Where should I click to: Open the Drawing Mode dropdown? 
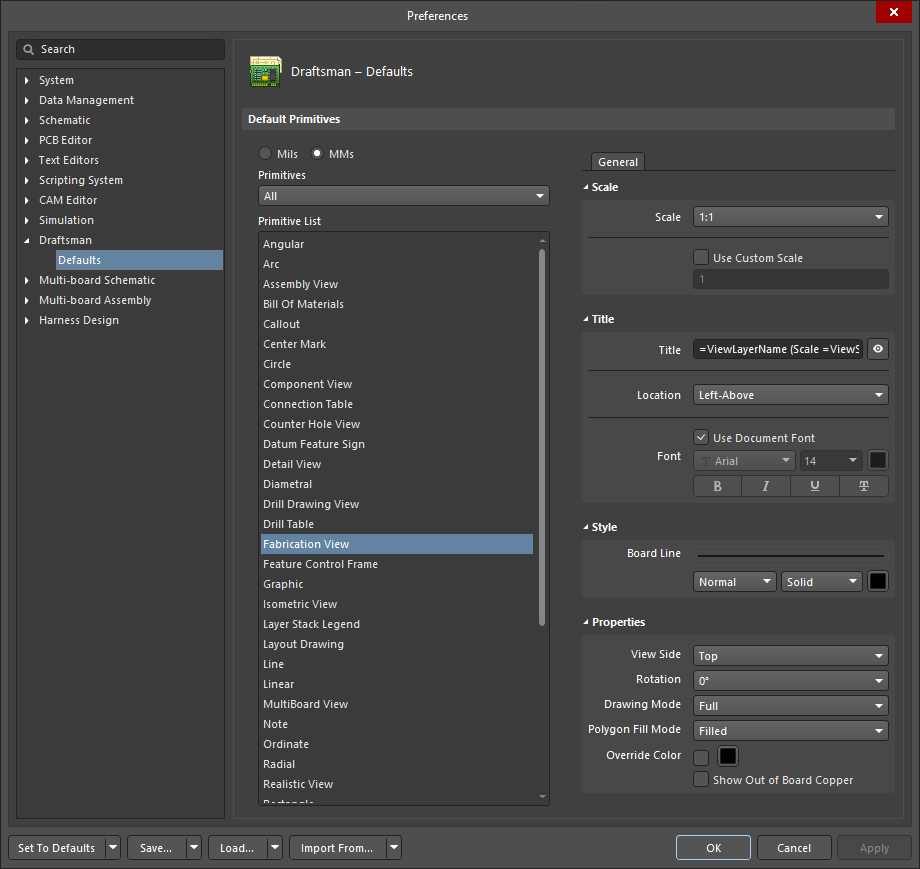tap(790, 706)
